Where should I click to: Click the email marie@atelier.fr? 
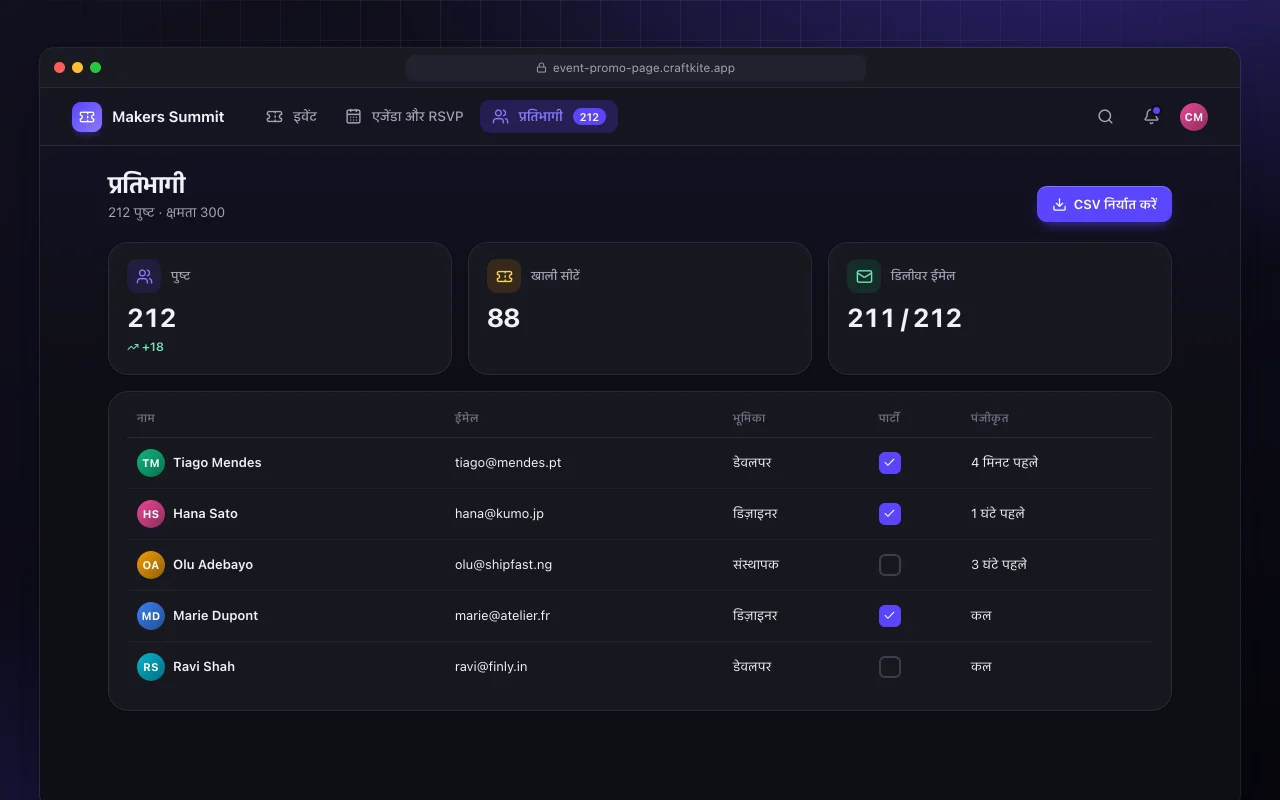click(x=502, y=616)
